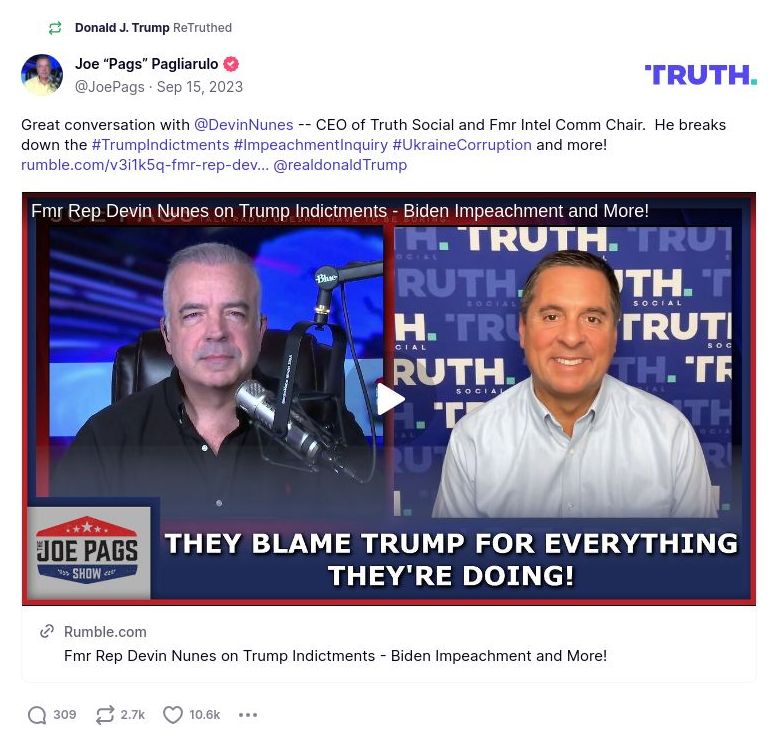
Task: Open the @realdonaldTrump mention
Action: pyautogui.click(x=340, y=165)
